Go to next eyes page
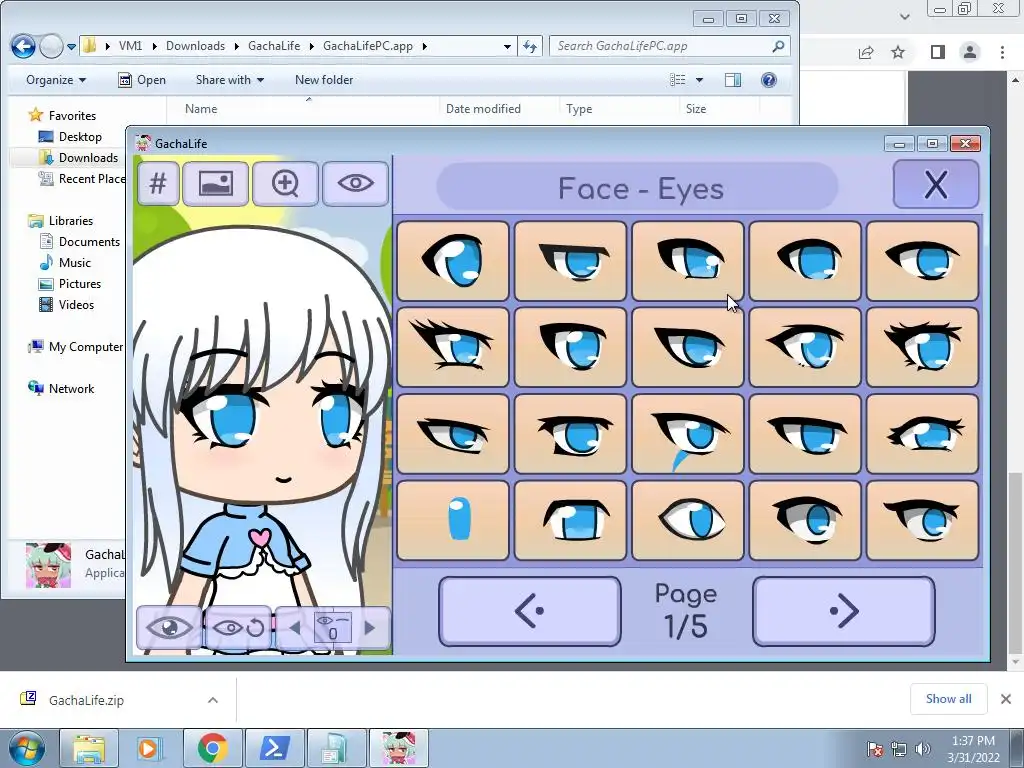 click(843, 611)
